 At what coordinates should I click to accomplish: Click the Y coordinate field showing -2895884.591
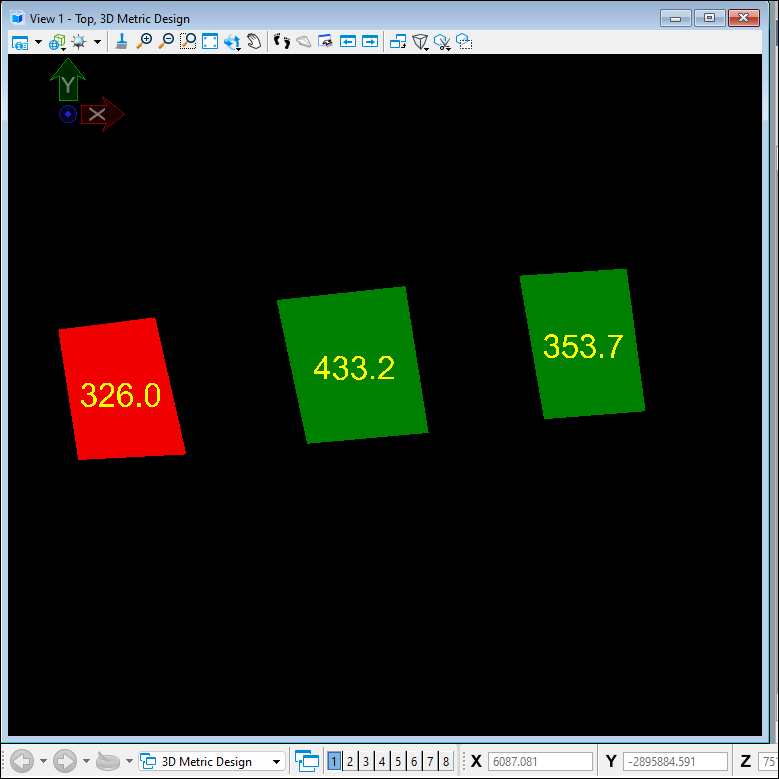pyautogui.click(x=675, y=761)
